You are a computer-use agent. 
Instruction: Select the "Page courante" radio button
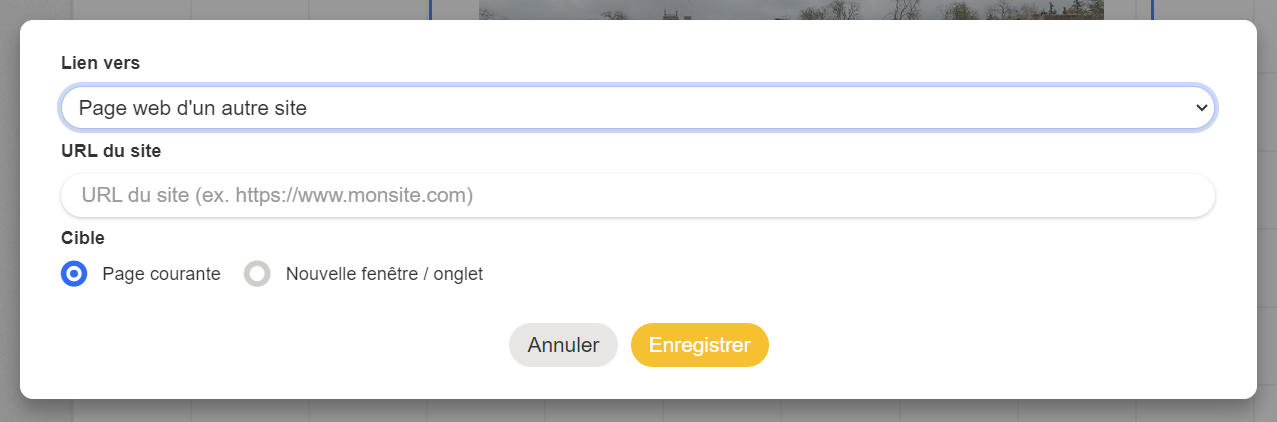pyautogui.click(x=74, y=273)
